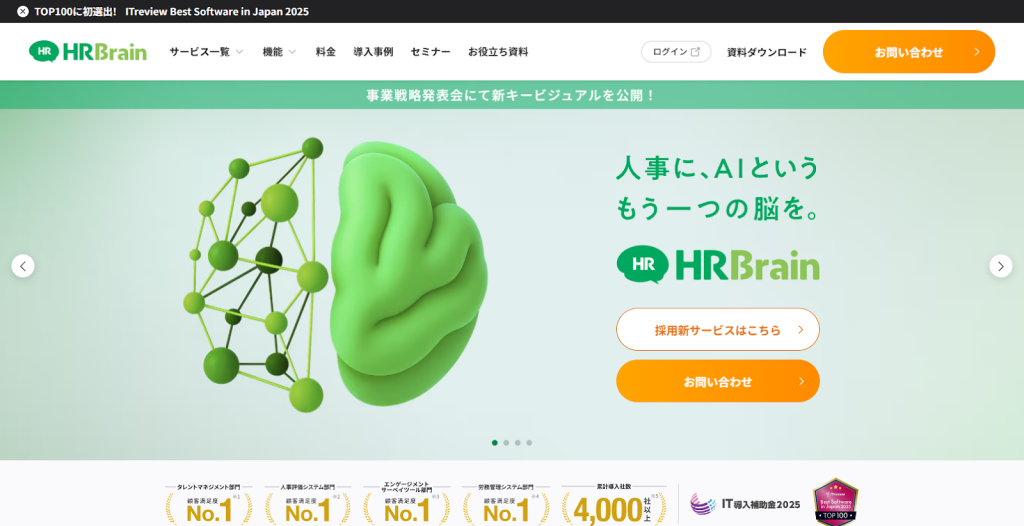Screen dimensions: 1024x526
Task: Select the first carousel dot indicator
Action: 494,442
